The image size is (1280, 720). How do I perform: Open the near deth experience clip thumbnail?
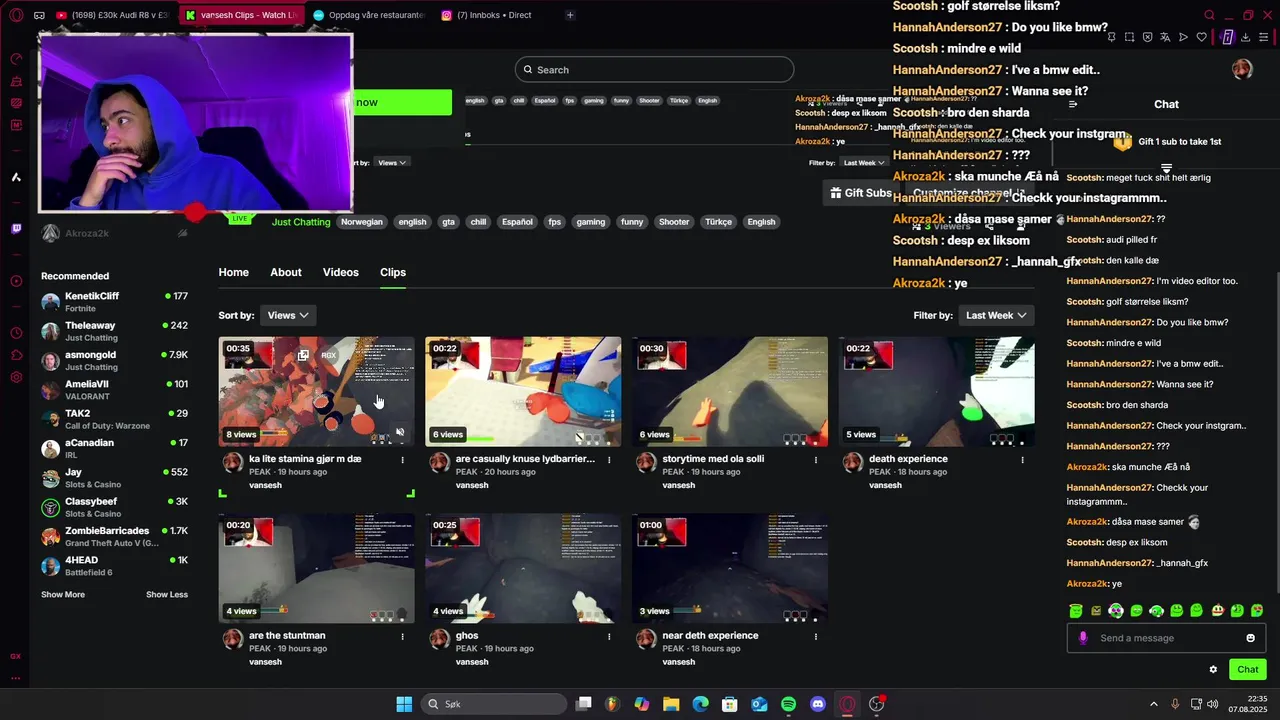730,569
